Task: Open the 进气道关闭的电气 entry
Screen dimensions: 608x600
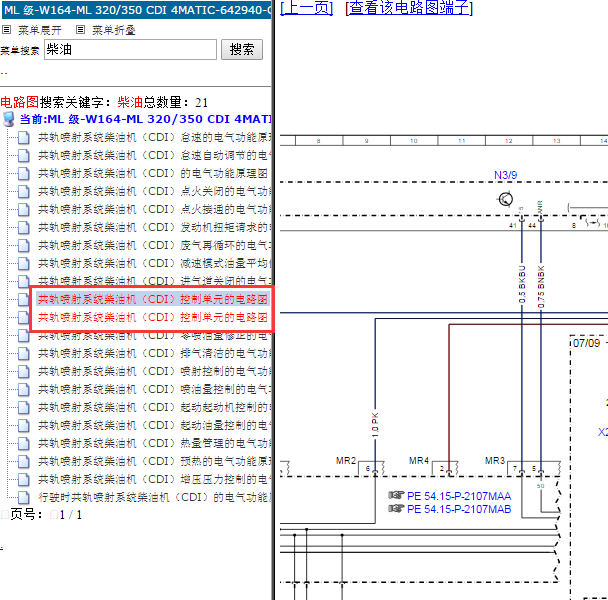Action: [154, 280]
